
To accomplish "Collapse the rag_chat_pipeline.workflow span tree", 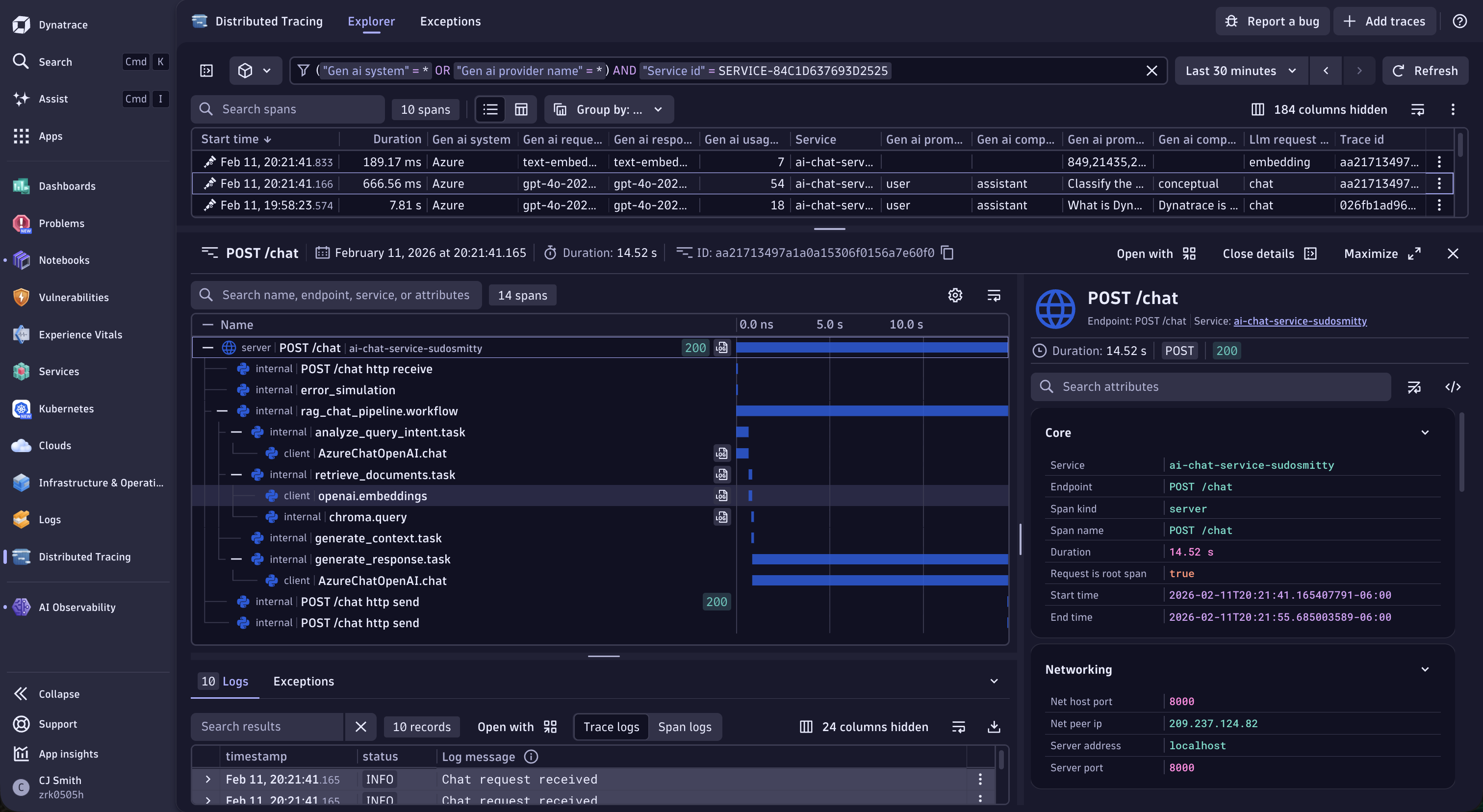I will tap(222, 411).
